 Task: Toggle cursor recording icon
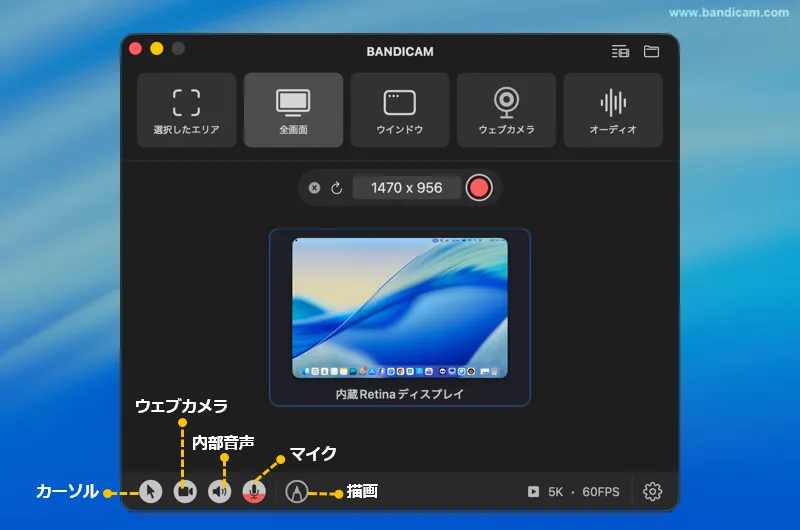click(x=151, y=492)
